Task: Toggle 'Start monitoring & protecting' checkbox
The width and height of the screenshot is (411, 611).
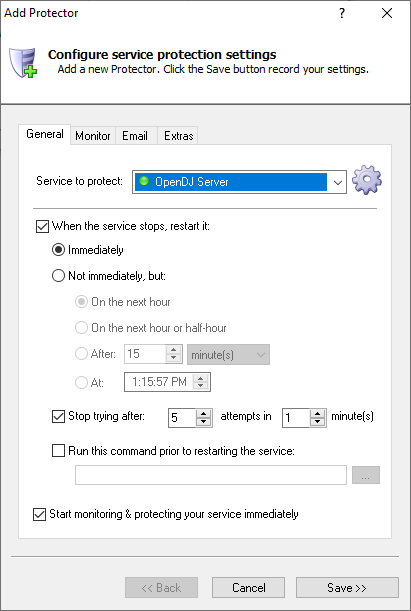Action: (39, 514)
